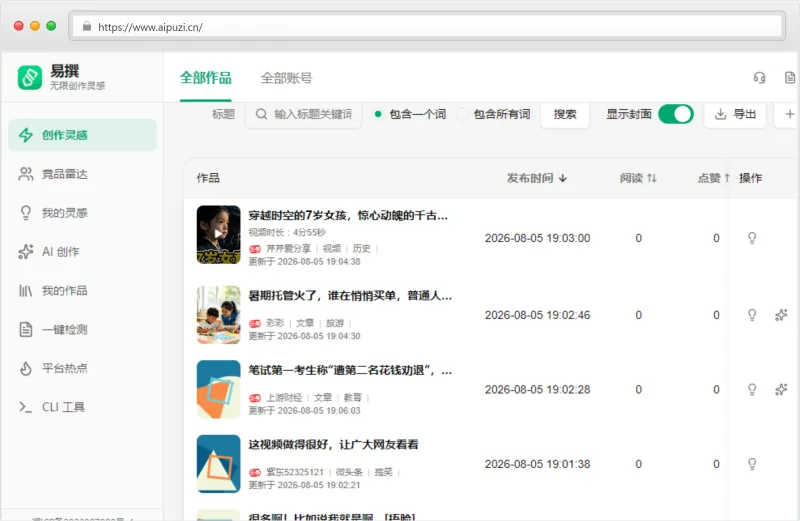This screenshot has height=521, width=800.
Task: Click the 旅游 category tag
Action: (x=335, y=324)
